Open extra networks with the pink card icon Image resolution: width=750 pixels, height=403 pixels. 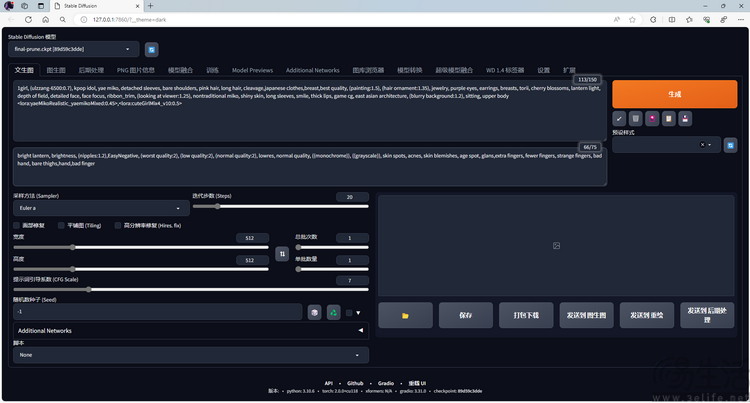pos(652,119)
